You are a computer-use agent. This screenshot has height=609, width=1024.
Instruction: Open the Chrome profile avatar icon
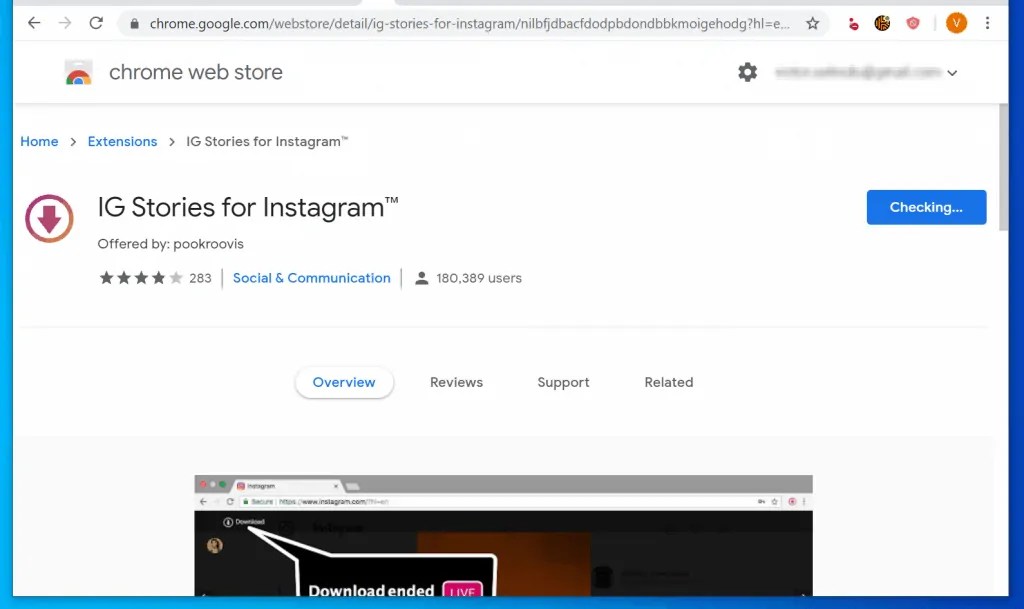pyautogui.click(x=955, y=21)
